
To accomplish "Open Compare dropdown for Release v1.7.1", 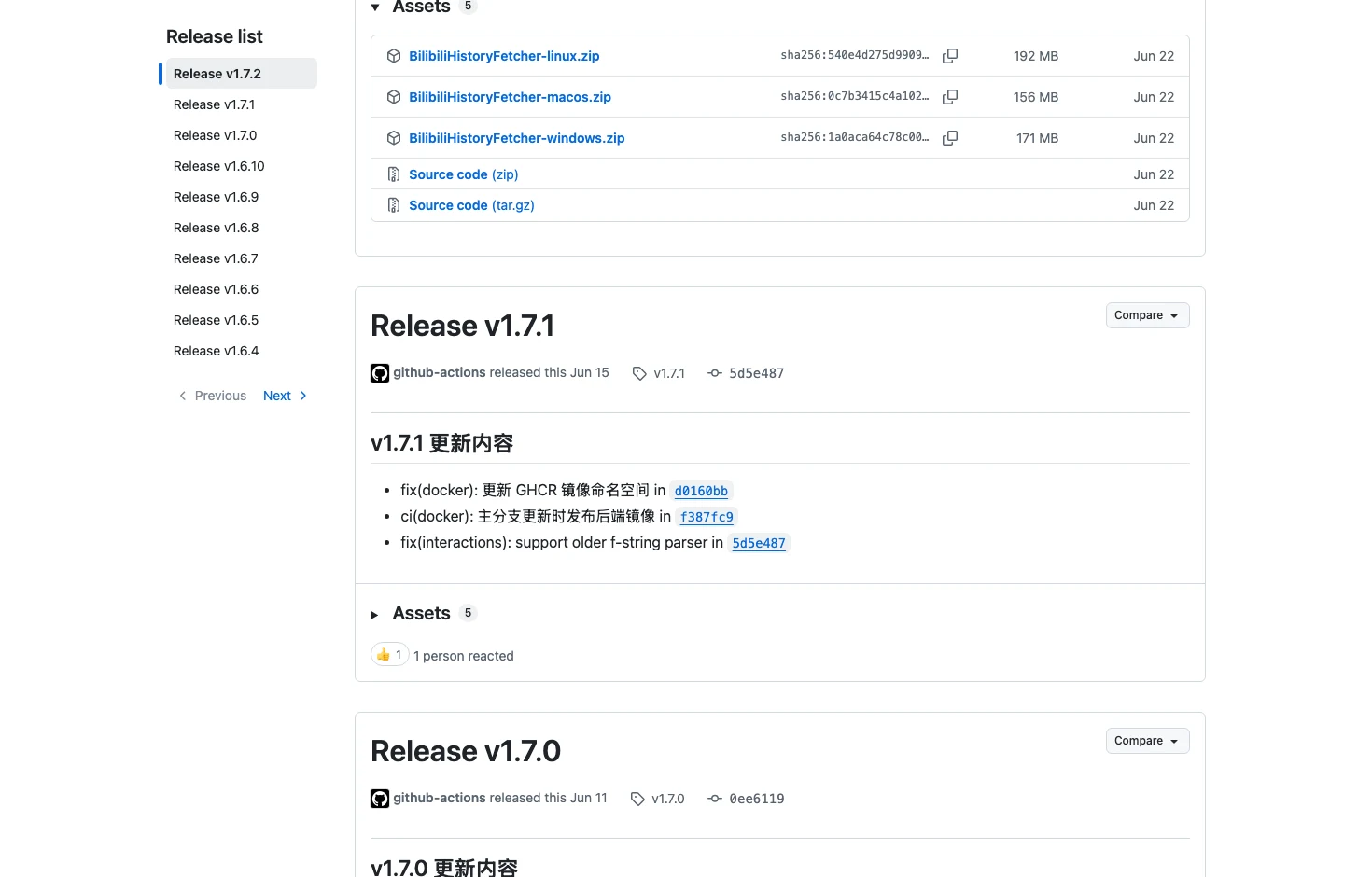I will click(x=1147, y=315).
